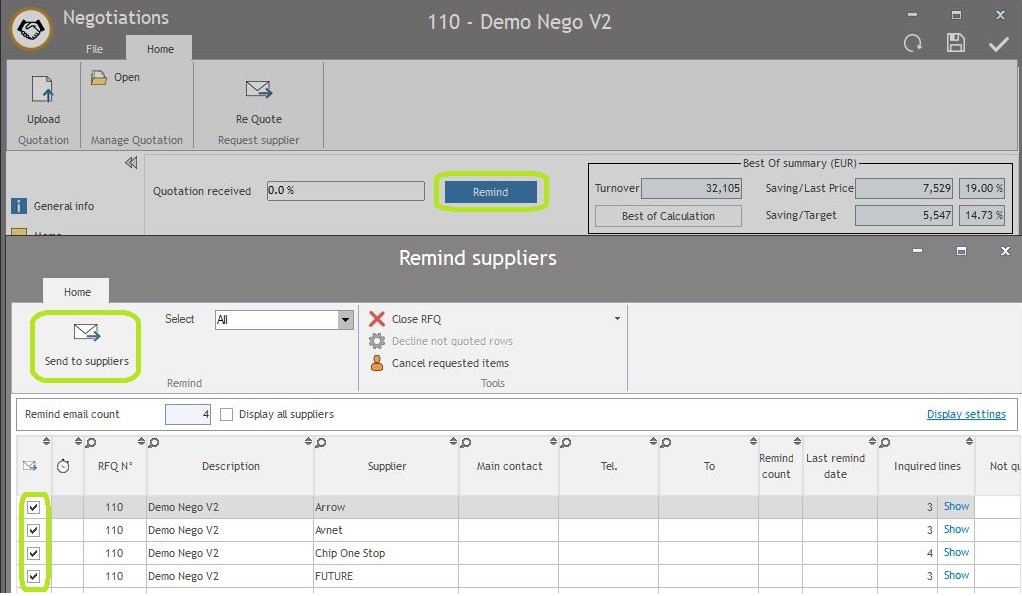Click the save floppy disk icon
Screen dimensions: 1022x596
pos(956,43)
